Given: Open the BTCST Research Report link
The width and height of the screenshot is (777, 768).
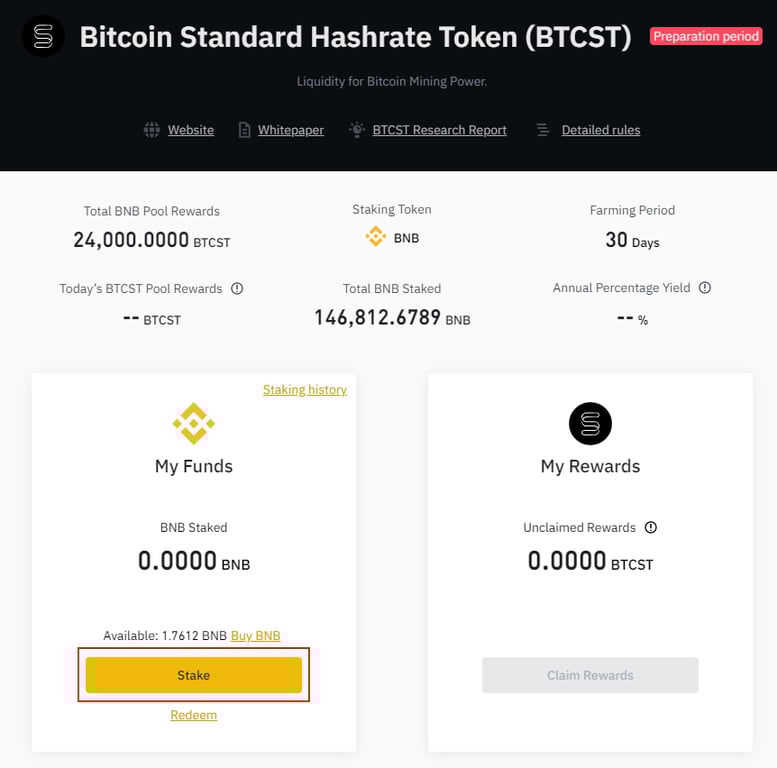Looking at the screenshot, I should click(x=439, y=130).
